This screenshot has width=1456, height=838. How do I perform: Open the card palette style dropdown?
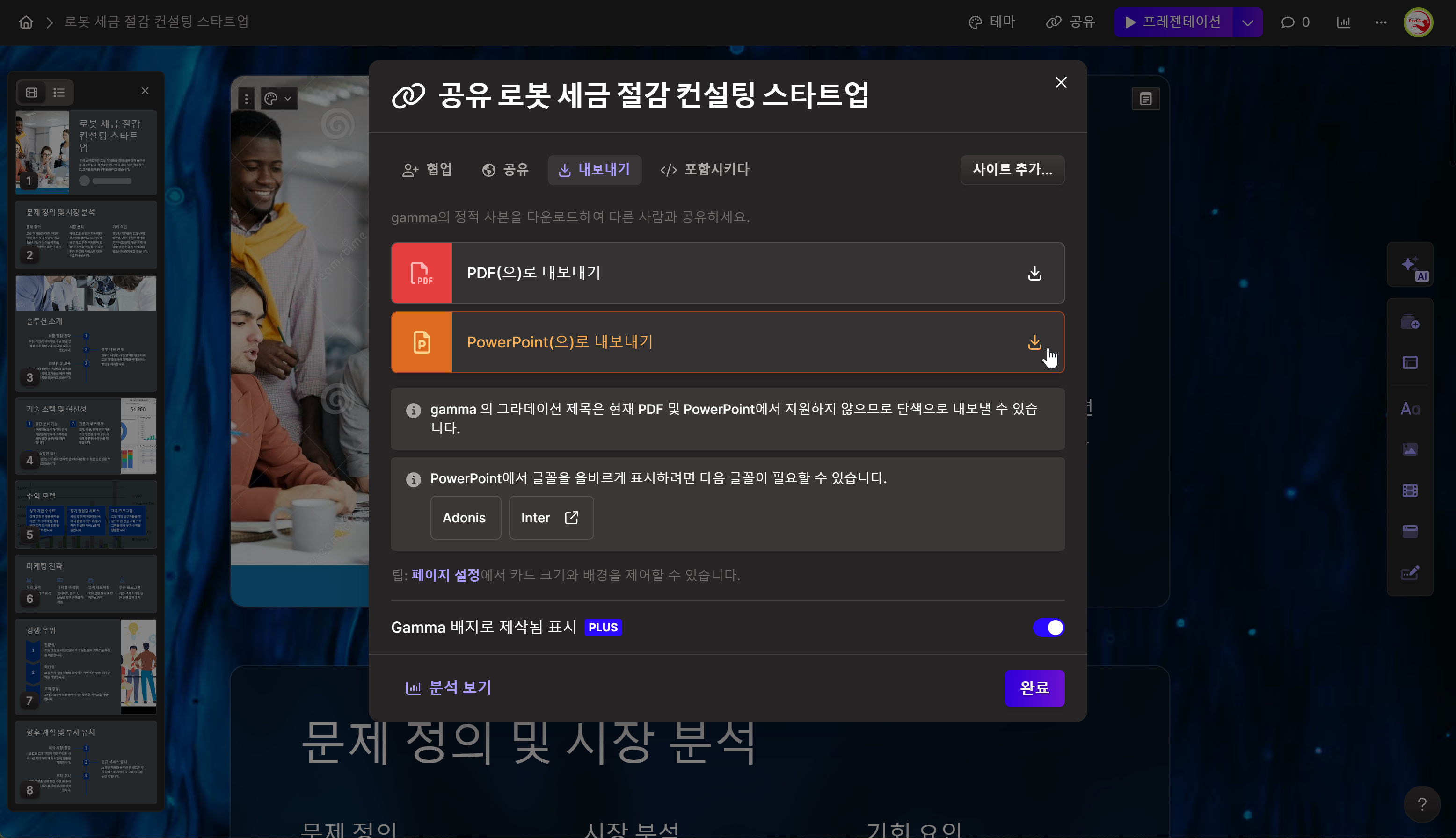coord(278,99)
